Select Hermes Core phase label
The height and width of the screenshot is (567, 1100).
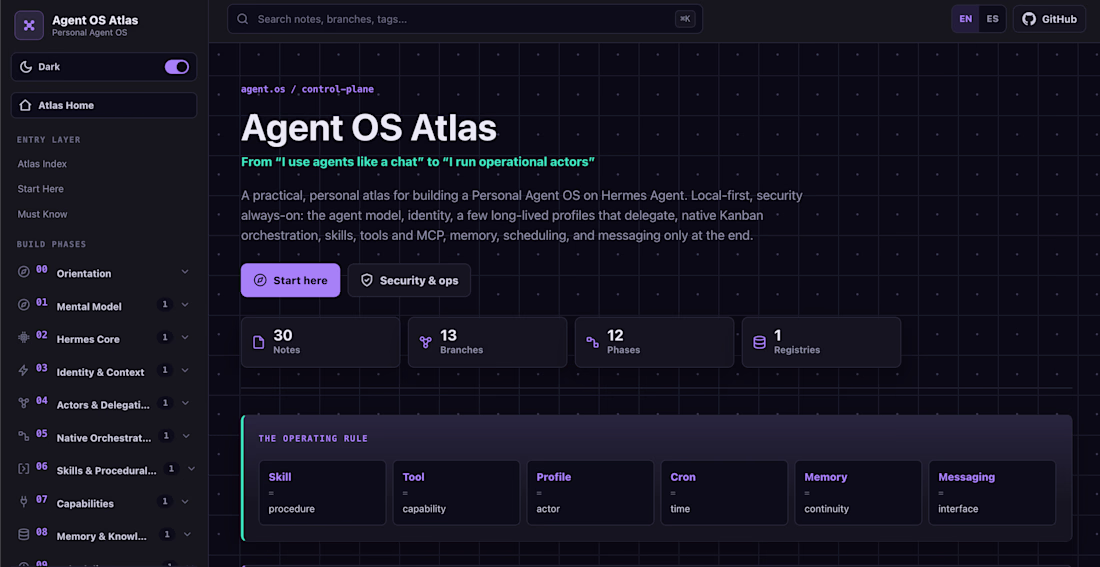point(88,339)
